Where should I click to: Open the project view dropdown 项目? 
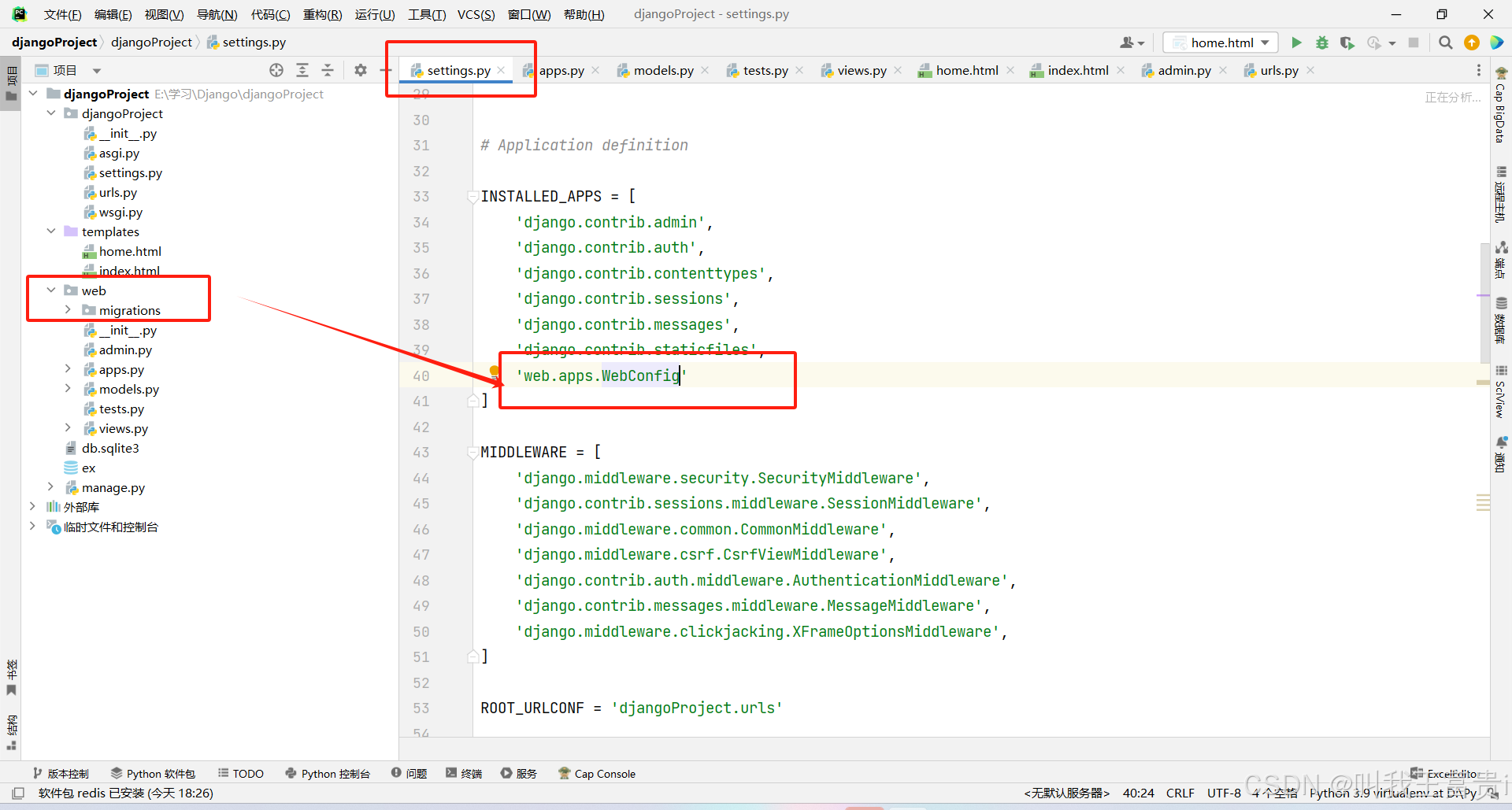coord(69,70)
